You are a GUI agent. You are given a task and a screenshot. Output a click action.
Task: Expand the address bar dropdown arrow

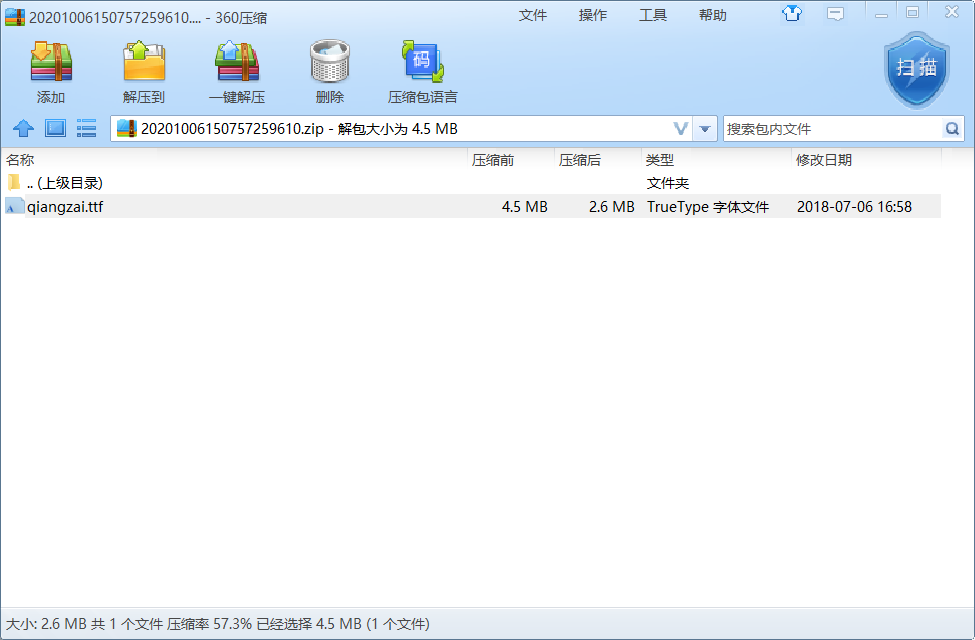pos(706,129)
